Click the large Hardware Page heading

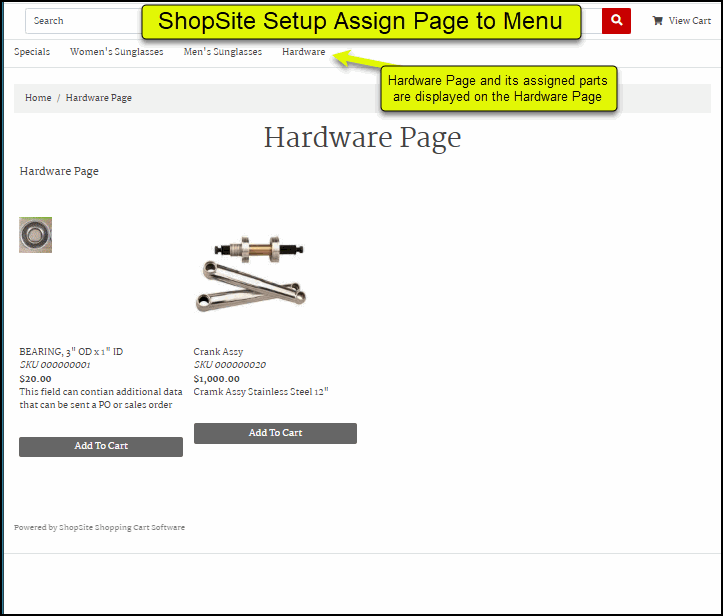pyautogui.click(x=362, y=138)
